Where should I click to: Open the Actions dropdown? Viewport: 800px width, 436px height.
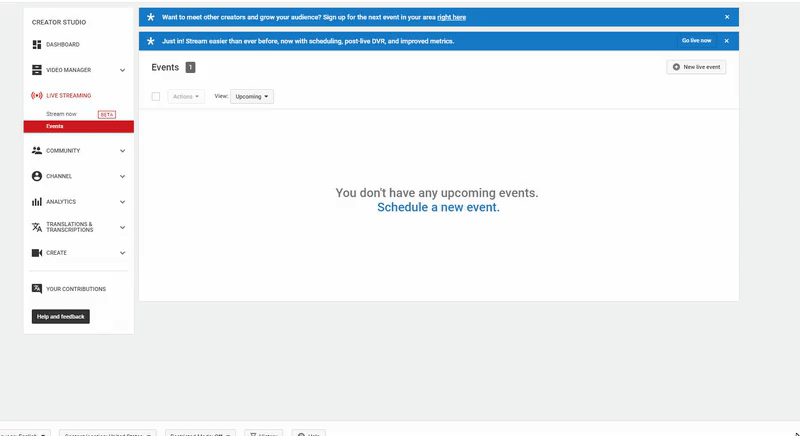tap(186, 96)
